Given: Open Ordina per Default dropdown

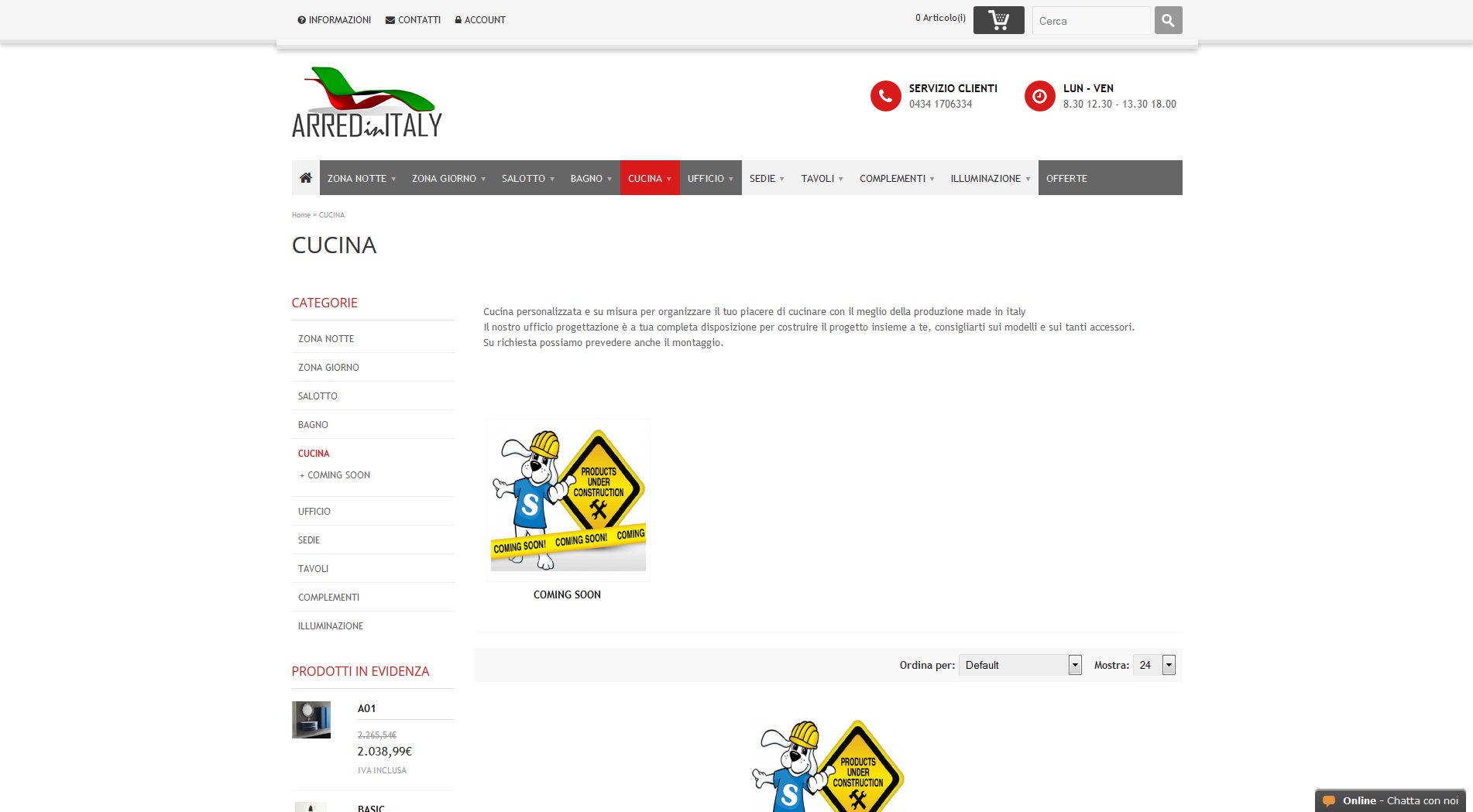Looking at the screenshot, I should pyautogui.click(x=1020, y=665).
